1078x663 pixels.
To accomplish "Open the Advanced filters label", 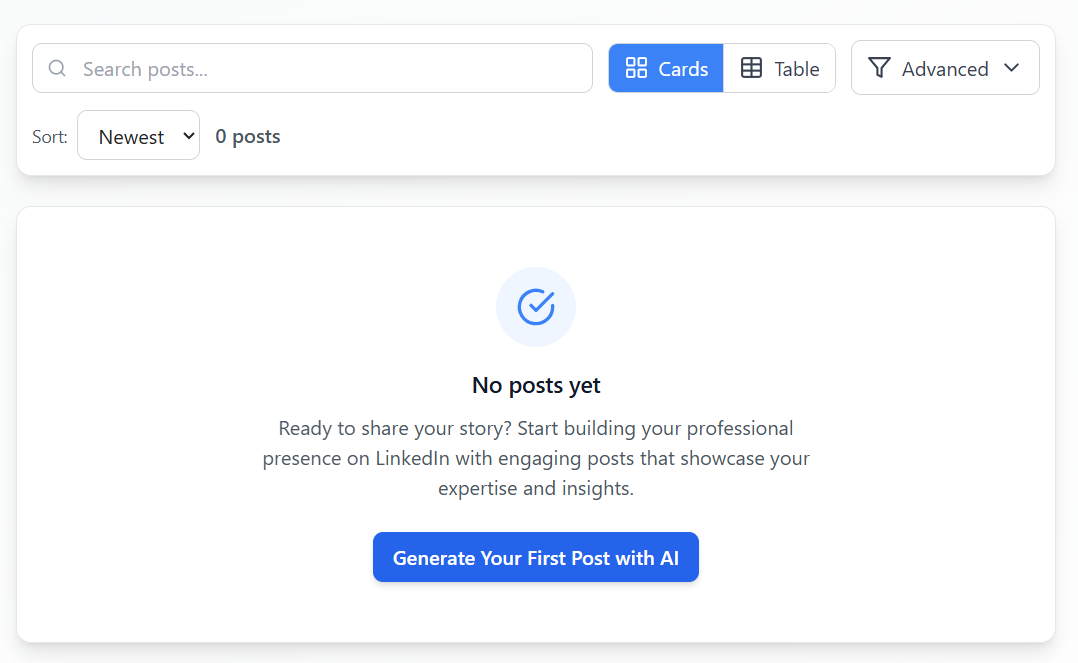I will point(945,69).
